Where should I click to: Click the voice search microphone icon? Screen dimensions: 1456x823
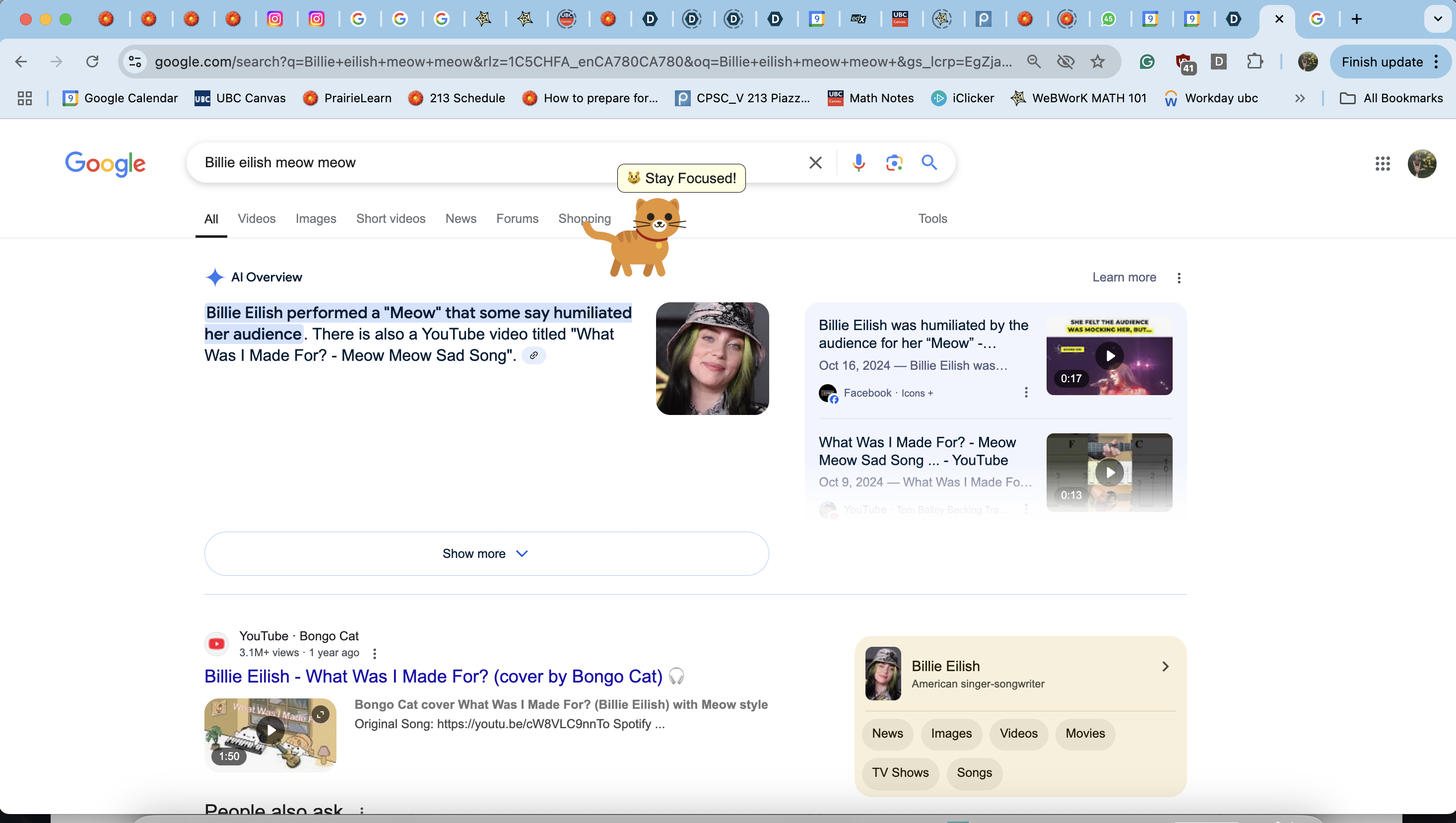pyautogui.click(x=858, y=163)
